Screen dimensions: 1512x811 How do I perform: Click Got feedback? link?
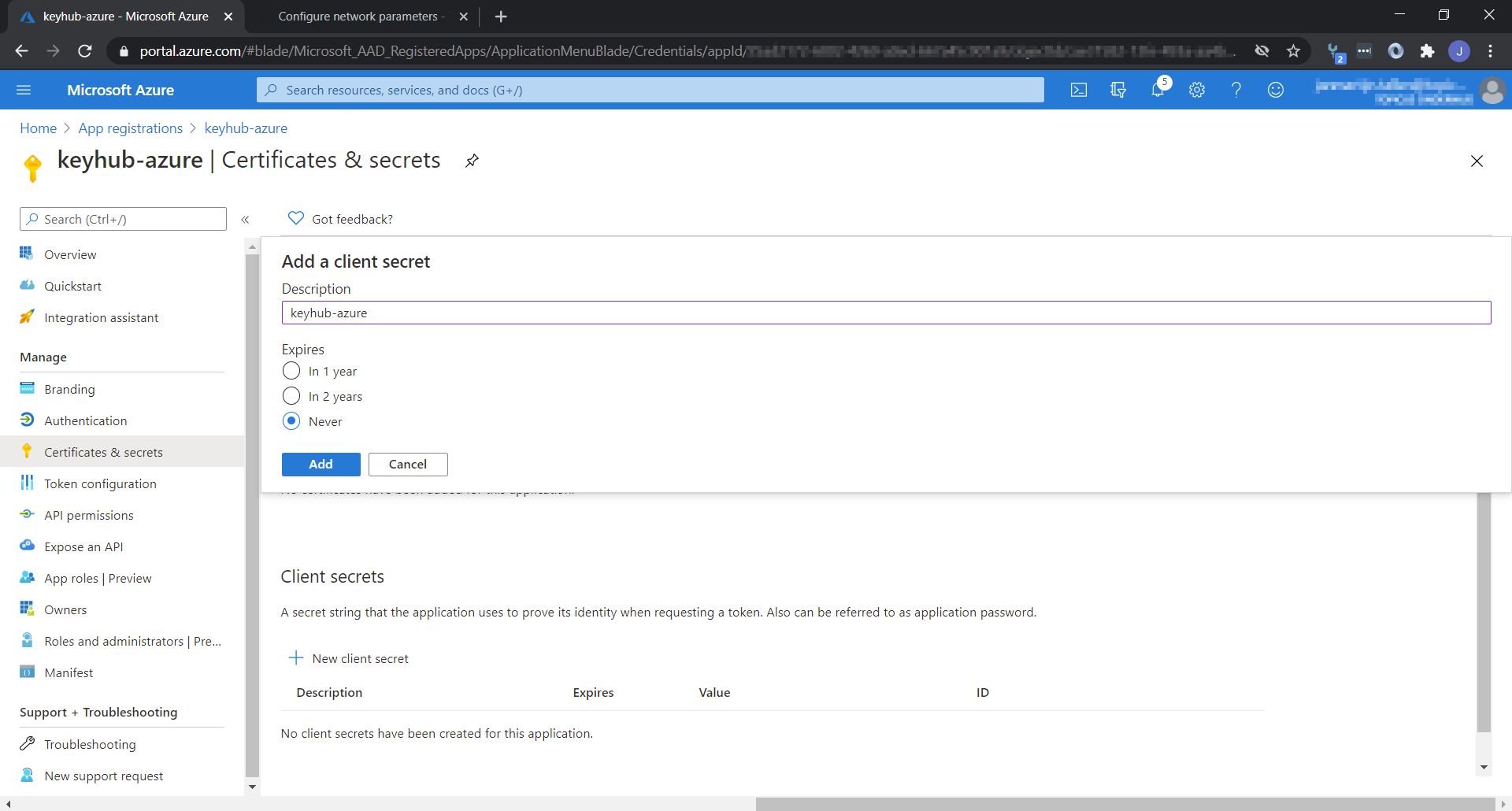(x=352, y=219)
